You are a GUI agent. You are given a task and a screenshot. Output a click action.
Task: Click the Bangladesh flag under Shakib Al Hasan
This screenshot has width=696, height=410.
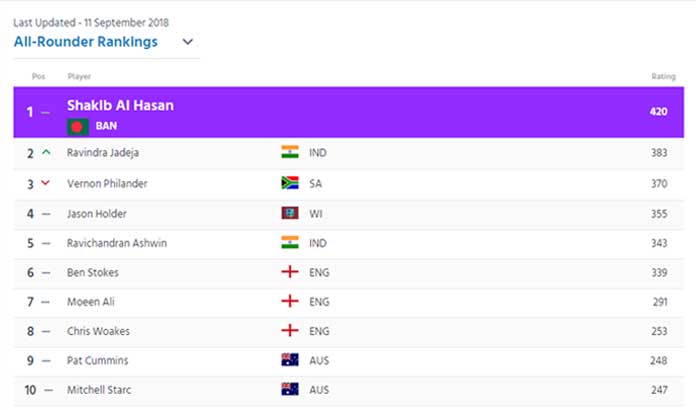(78, 127)
